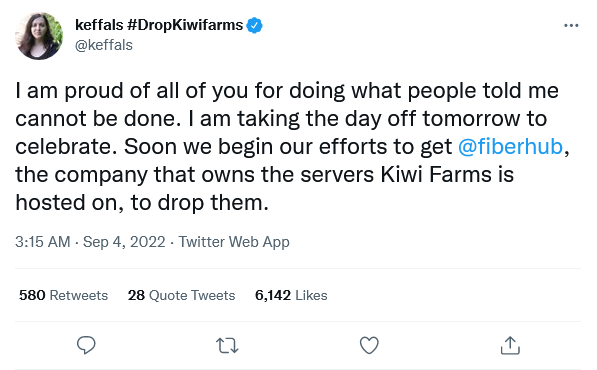Click the blue verified checkmark badge
597x370 pixels.
pos(254,26)
